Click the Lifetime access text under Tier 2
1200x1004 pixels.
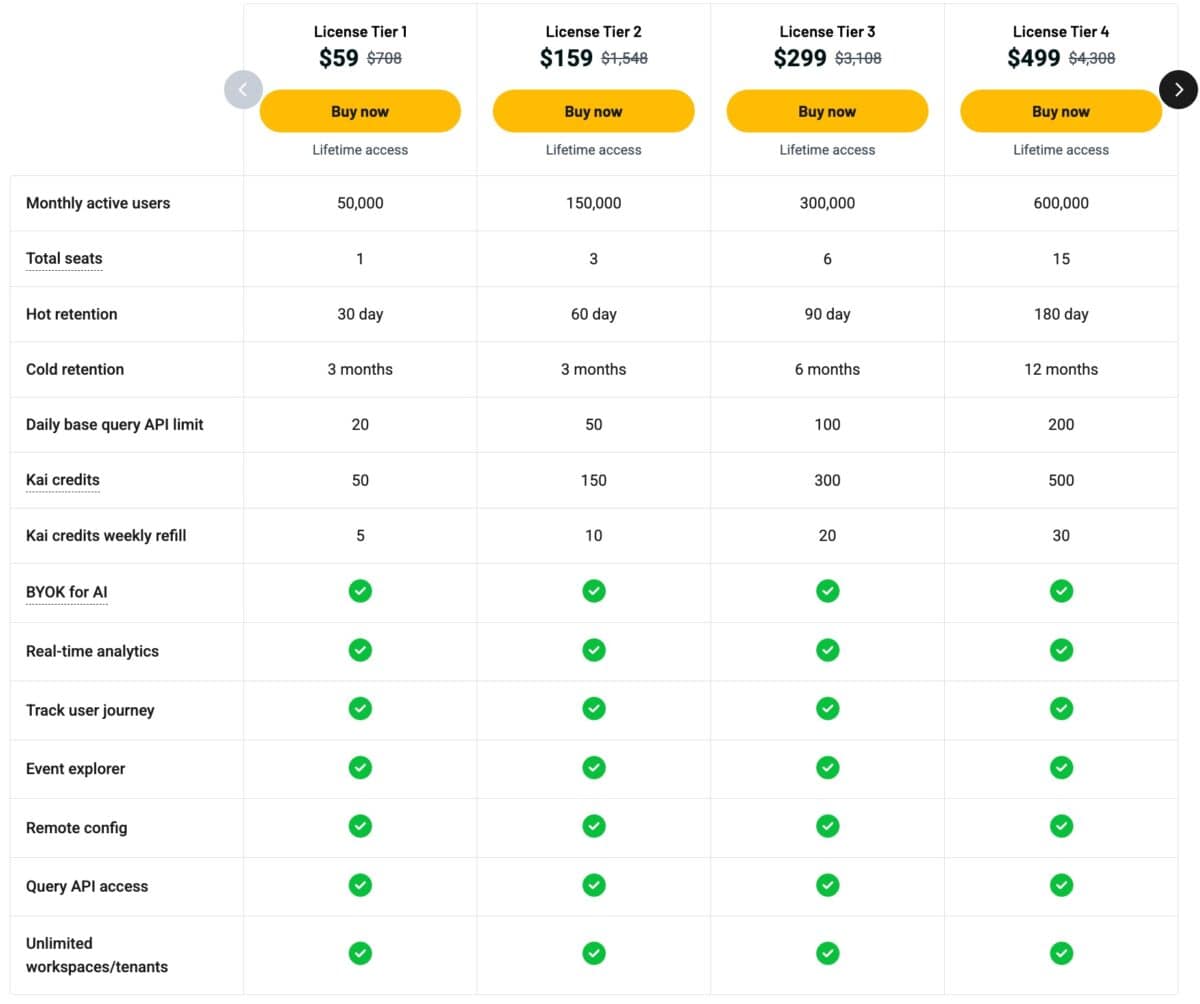(x=593, y=150)
